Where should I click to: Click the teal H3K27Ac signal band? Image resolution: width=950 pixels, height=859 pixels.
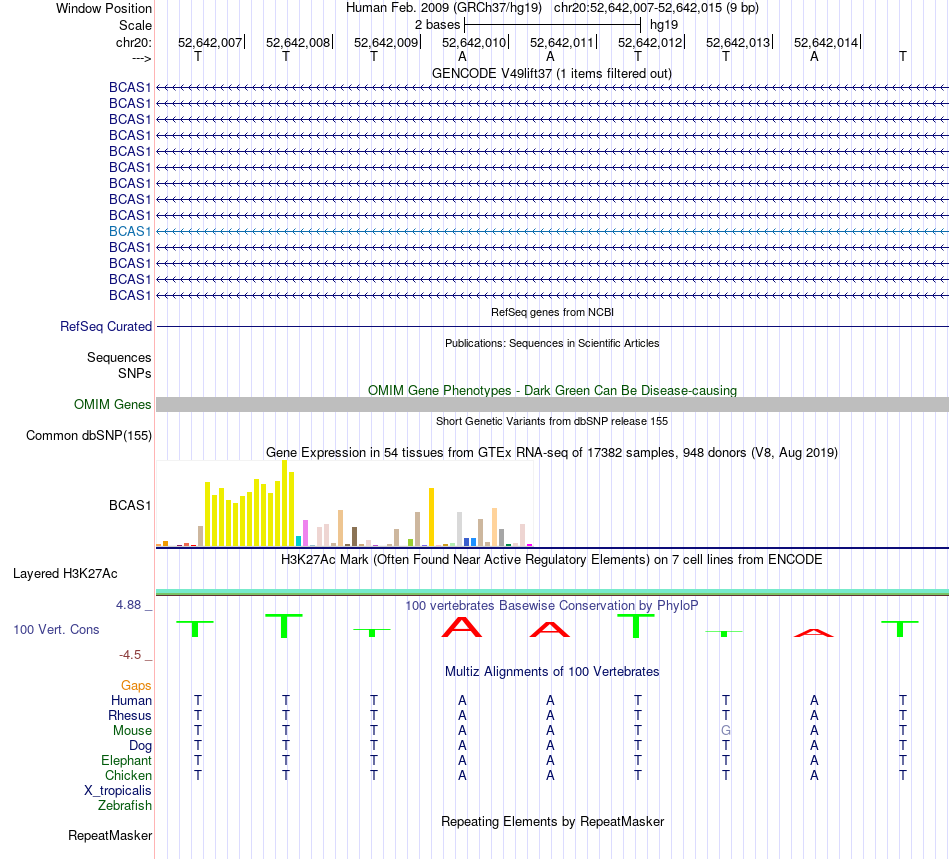(552, 592)
